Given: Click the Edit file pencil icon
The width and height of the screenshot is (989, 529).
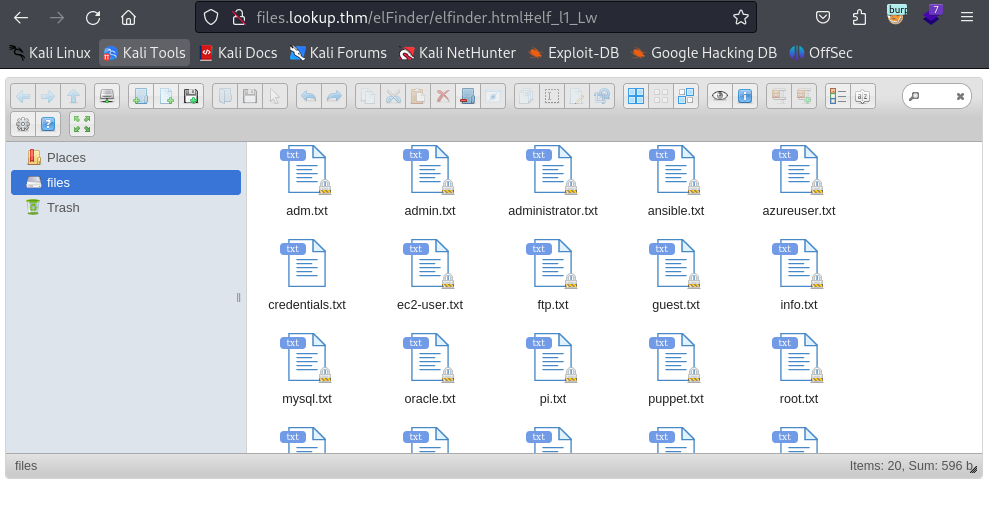Looking at the screenshot, I should [576, 96].
